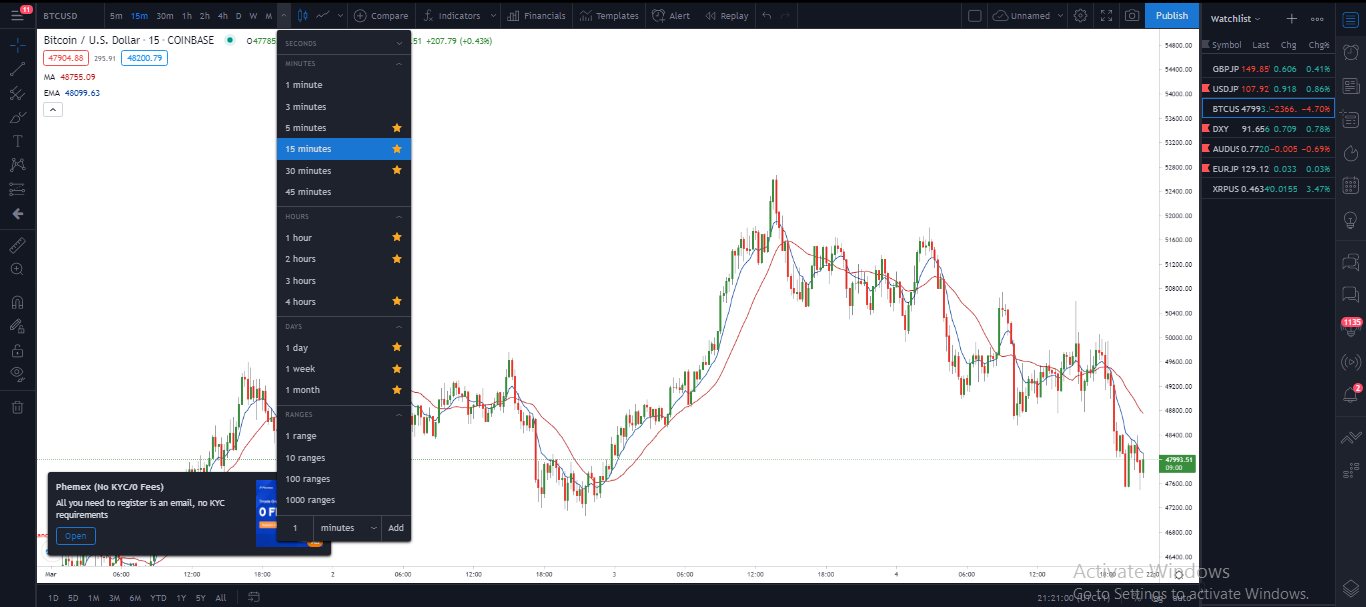Click the custom interval number field
The height and width of the screenshot is (607, 1366).
click(x=295, y=528)
